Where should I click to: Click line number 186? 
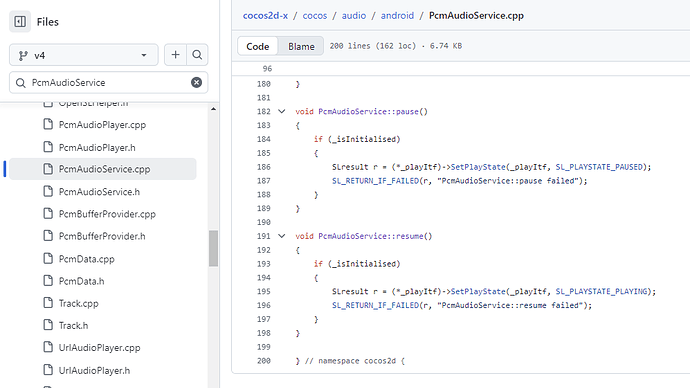[263, 167]
